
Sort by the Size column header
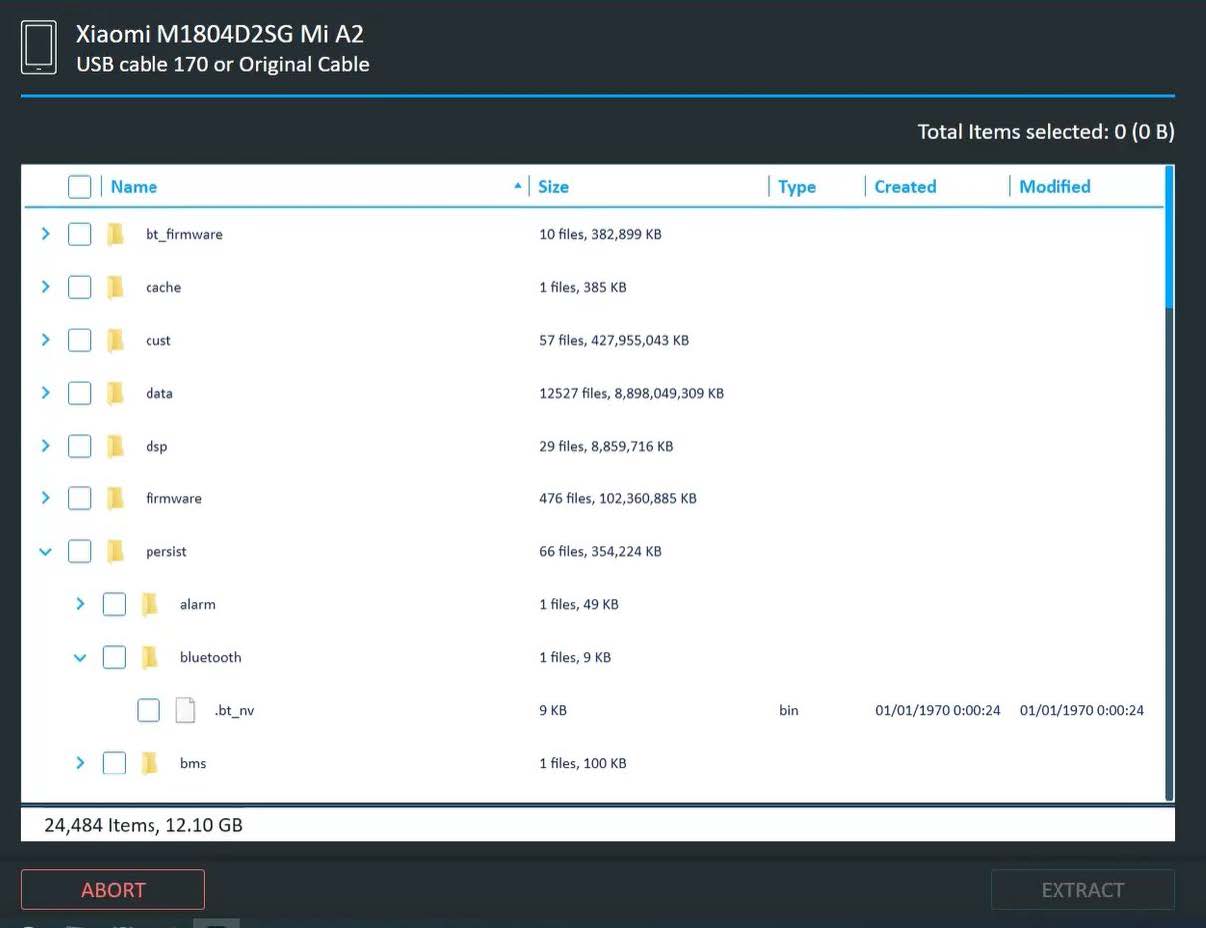coord(553,187)
